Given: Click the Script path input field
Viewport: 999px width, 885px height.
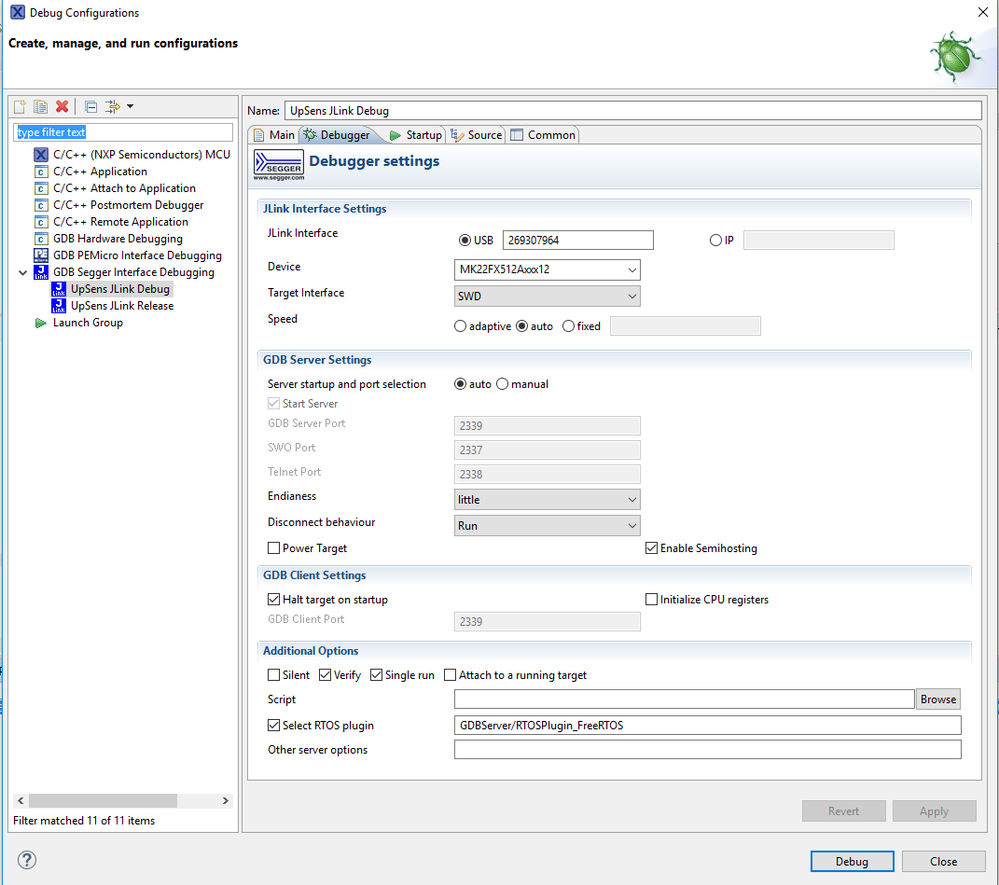Looking at the screenshot, I should point(684,699).
